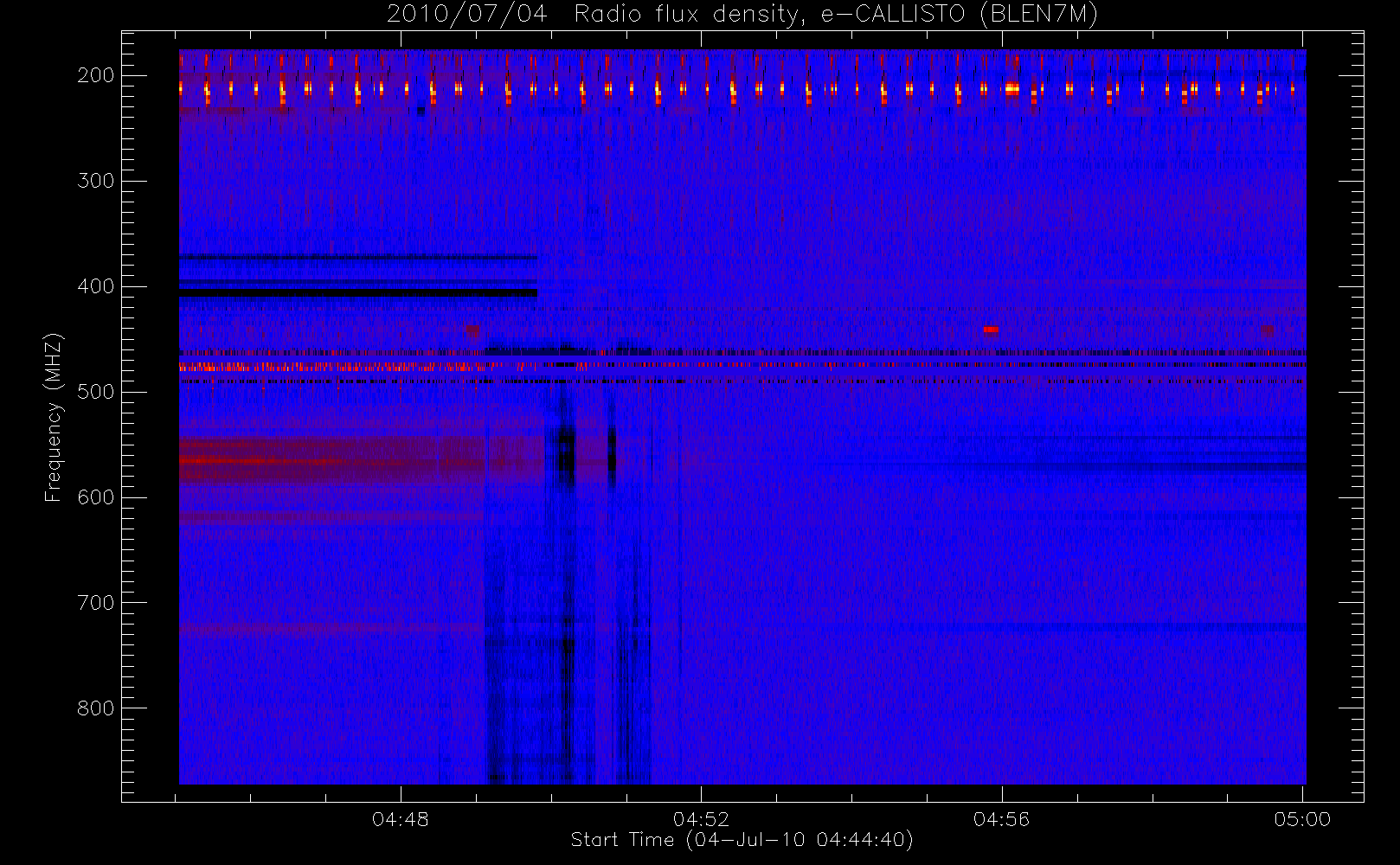The width and height of the screenshot is (1400, 865).
Task: Click the 04:52 time tick label
Action: [701, 819]
